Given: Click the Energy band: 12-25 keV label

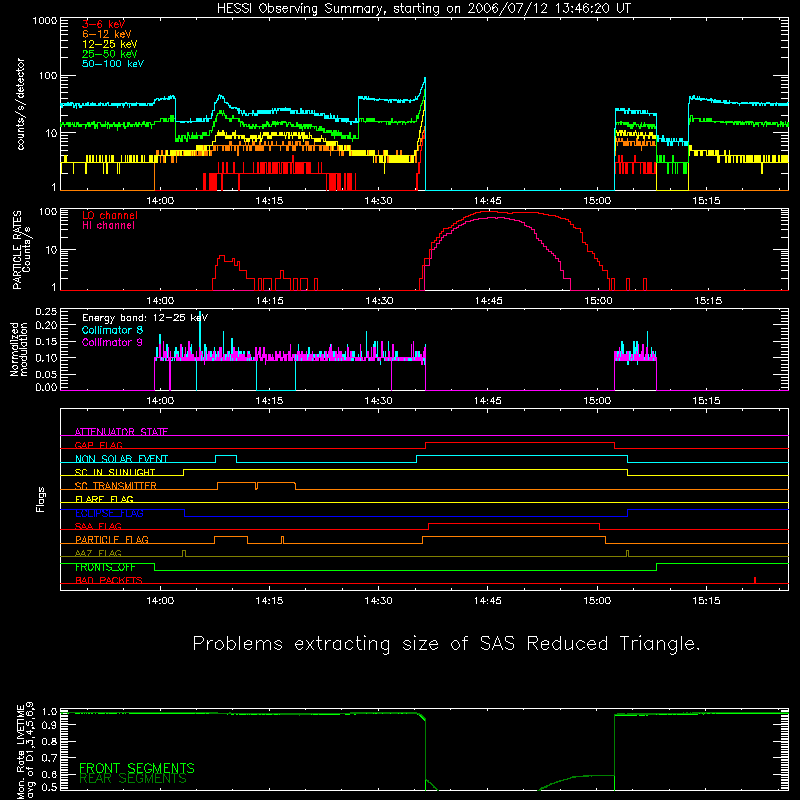Looking at the screenshot, I should click(x=145, y=318).
